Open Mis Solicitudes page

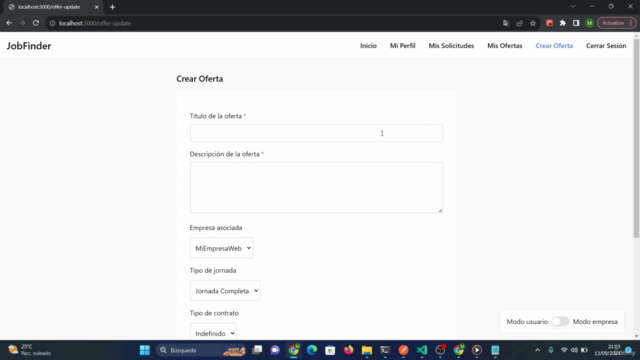(451, 46)
